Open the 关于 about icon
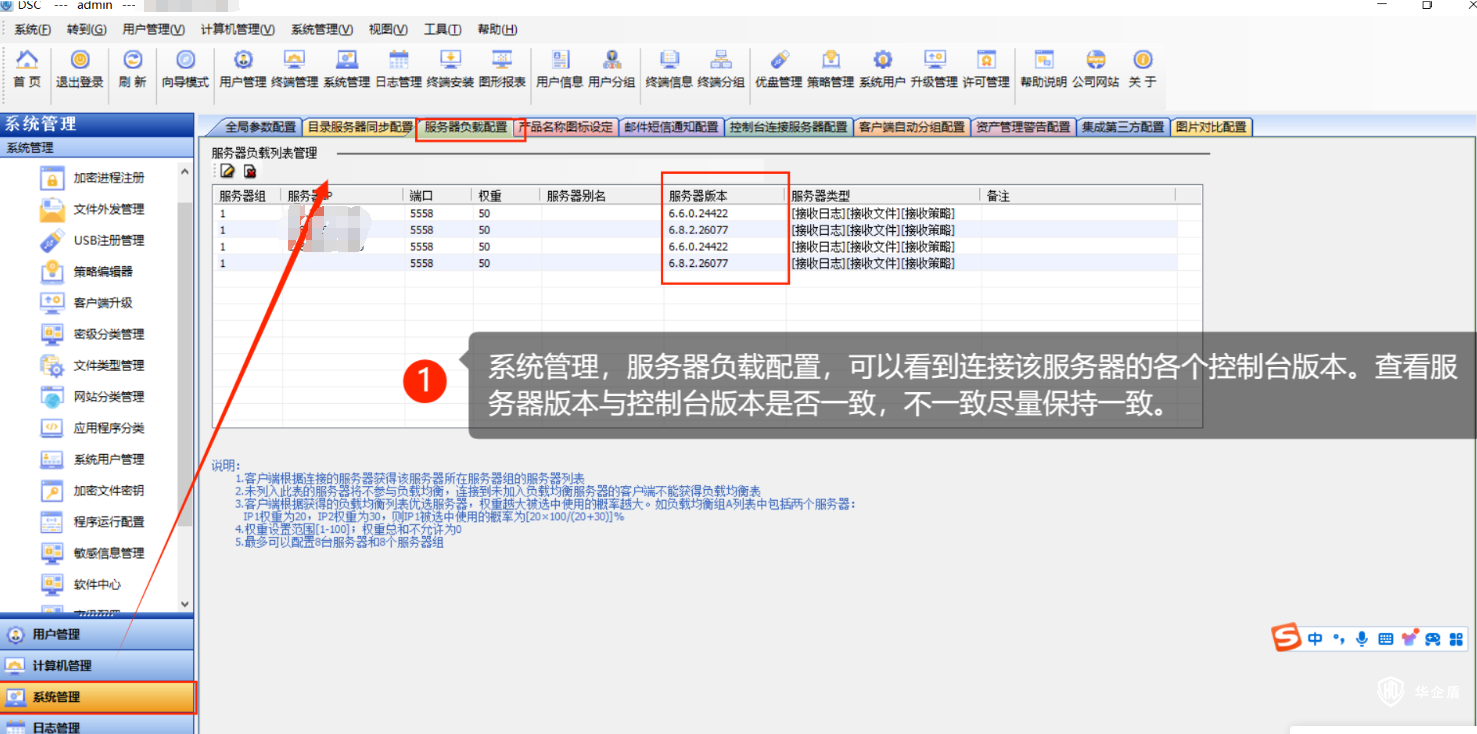The width and height of the screenshot is (1477, 734). pyautogui.click(x=1142, y=69)
